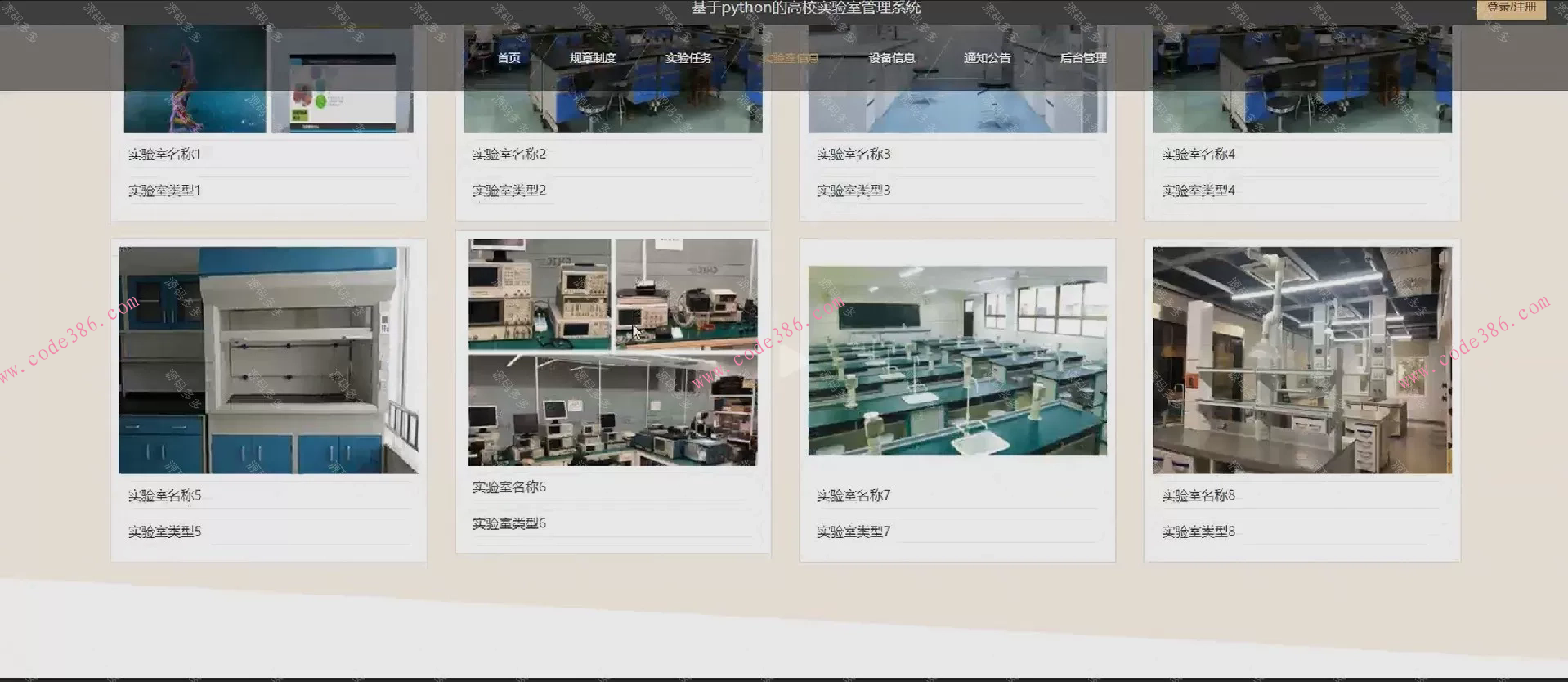Click the text 实验室类型5
The image size is (1568, 682).
[164, 531]
